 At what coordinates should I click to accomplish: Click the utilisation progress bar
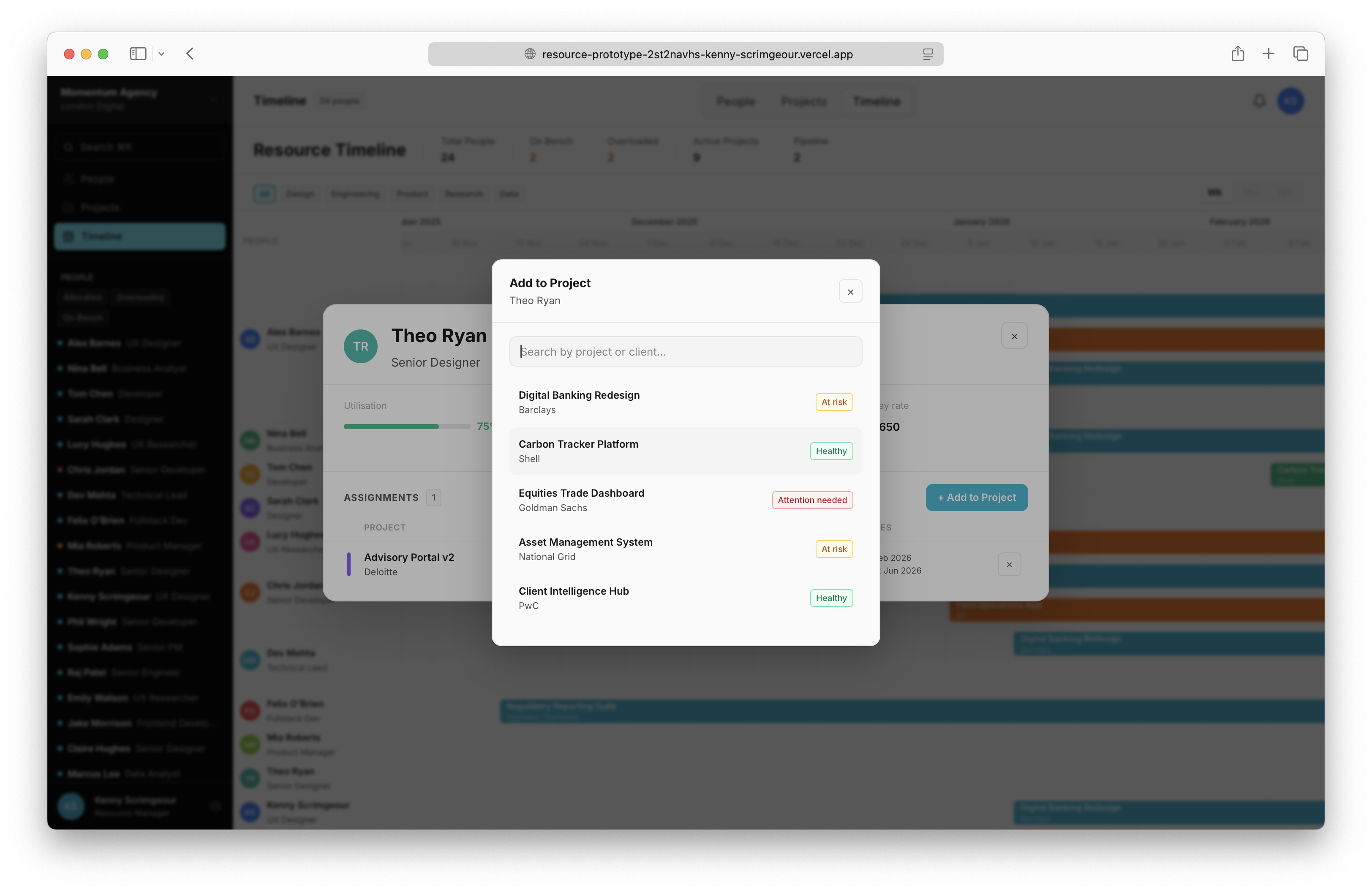(406, 427)
